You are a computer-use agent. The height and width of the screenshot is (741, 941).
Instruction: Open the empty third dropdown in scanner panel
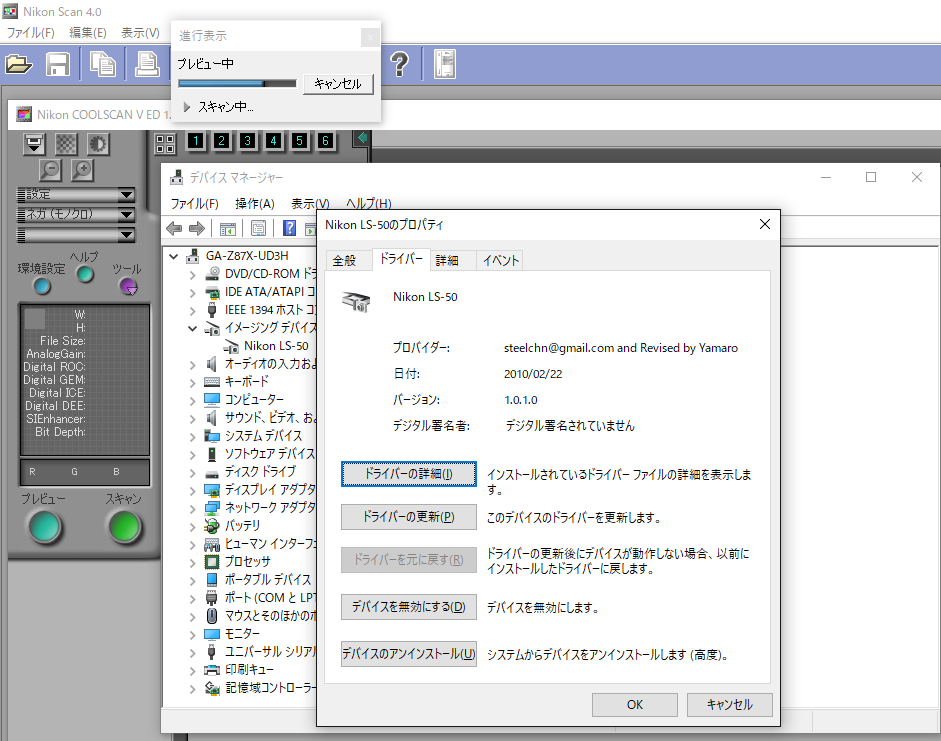tap(76, 235)
